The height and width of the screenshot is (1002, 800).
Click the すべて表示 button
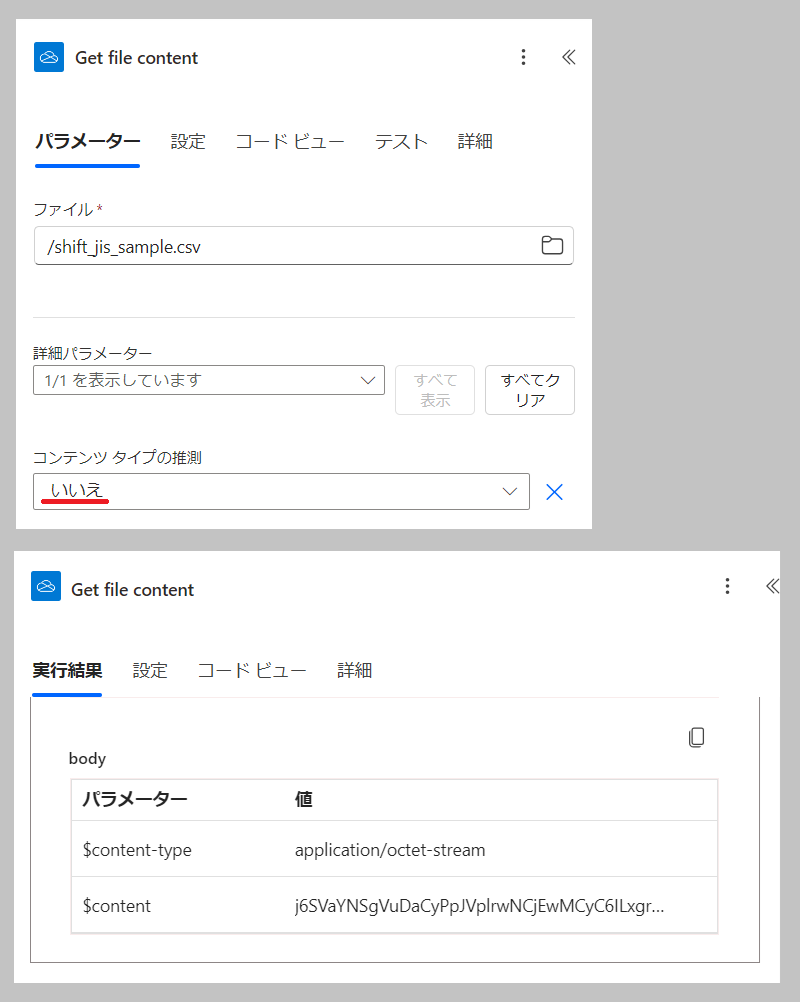click(x=434, y=390)
